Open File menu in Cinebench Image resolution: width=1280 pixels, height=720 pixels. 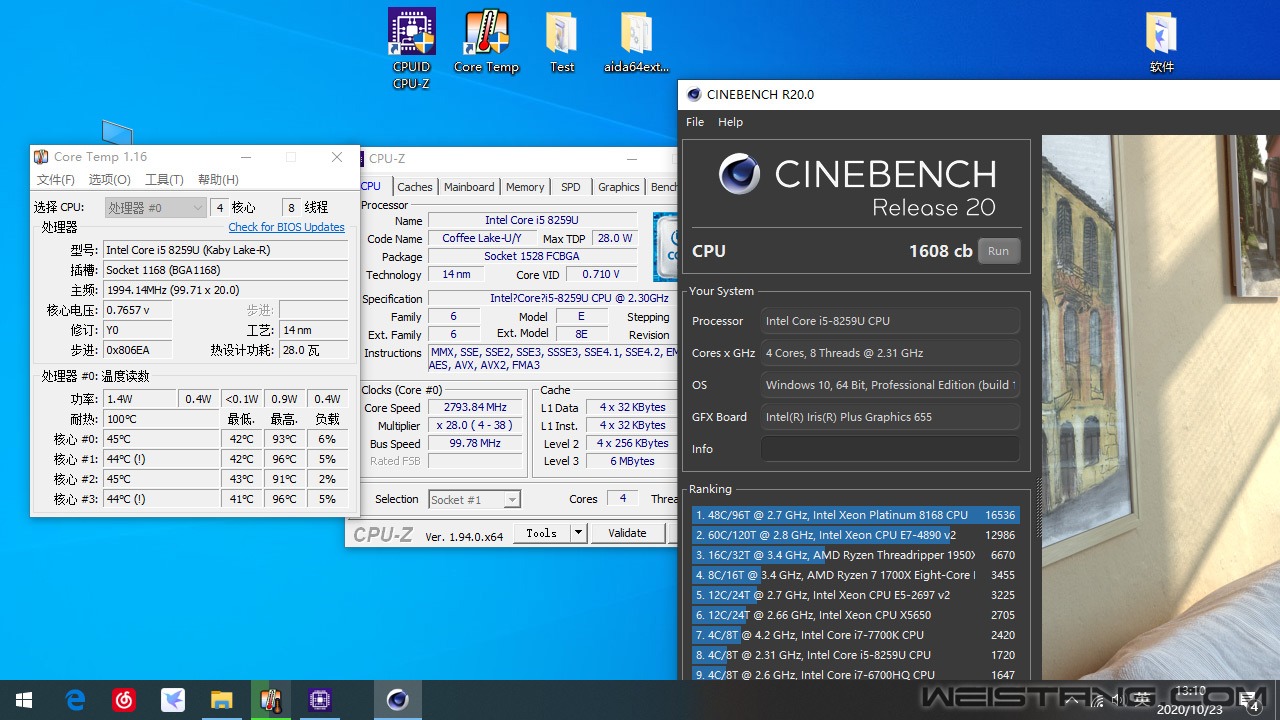(695, 122)
